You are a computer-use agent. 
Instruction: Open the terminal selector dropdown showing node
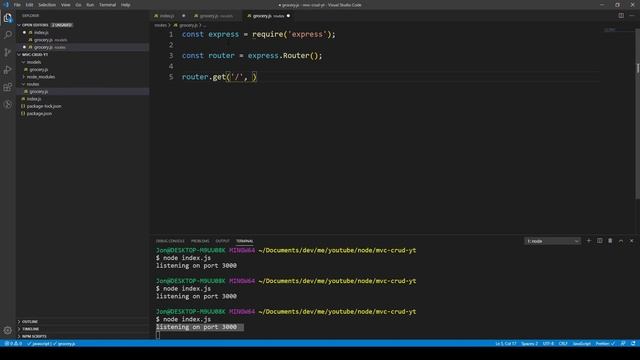point(552,241)
